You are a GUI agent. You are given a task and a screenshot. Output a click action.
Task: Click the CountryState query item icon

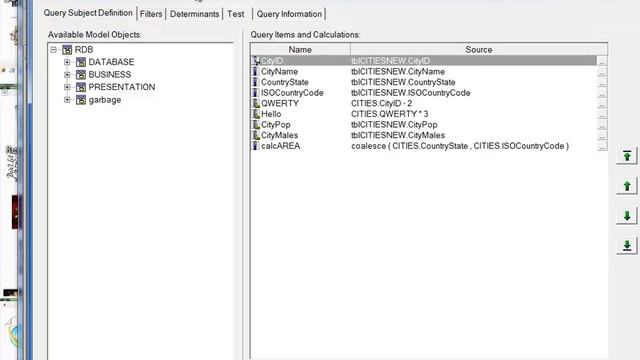256,82
